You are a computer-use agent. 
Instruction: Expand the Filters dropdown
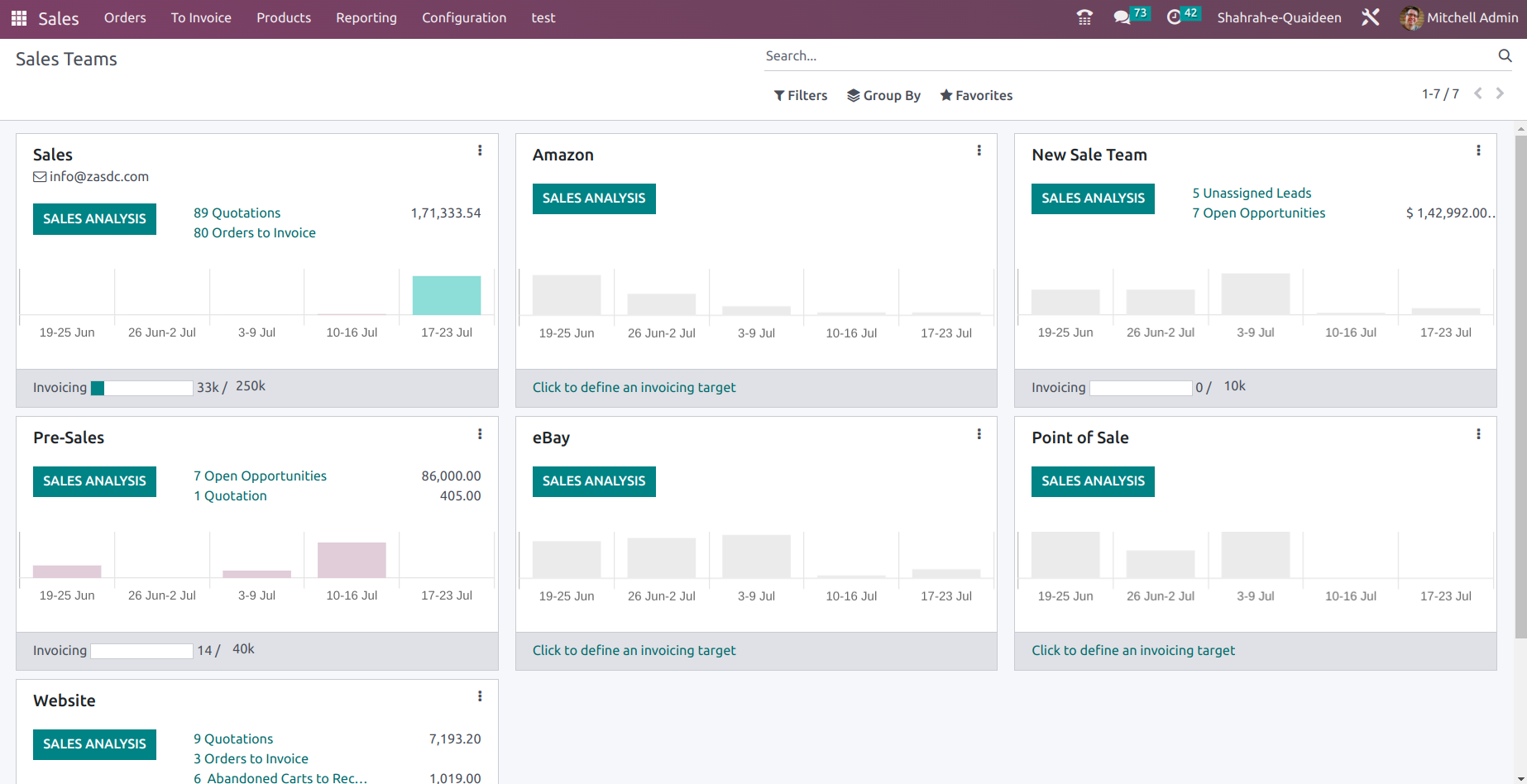800,95
